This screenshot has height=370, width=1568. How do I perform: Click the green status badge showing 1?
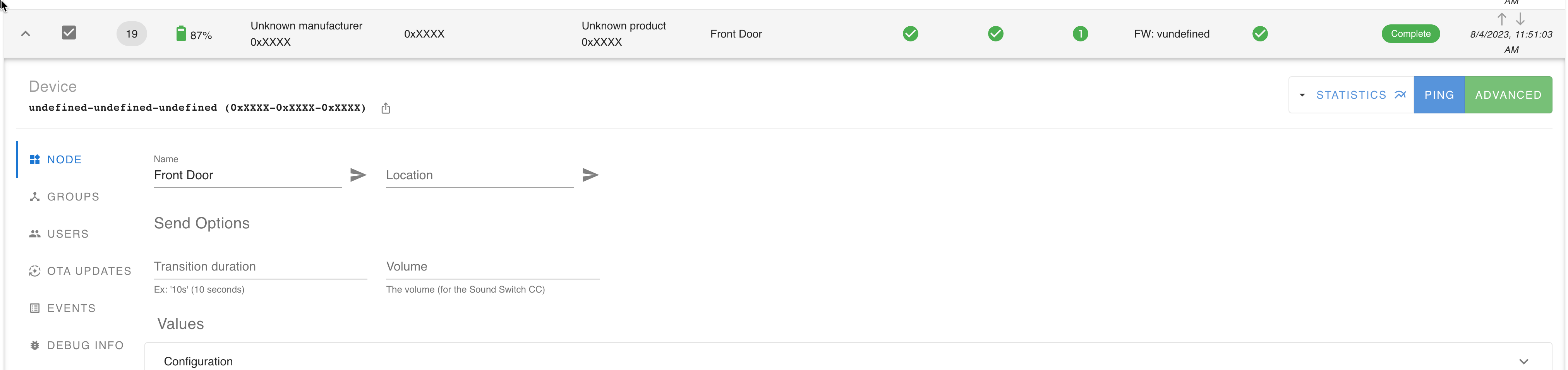pyautogui.click(x=1080, y=34)
